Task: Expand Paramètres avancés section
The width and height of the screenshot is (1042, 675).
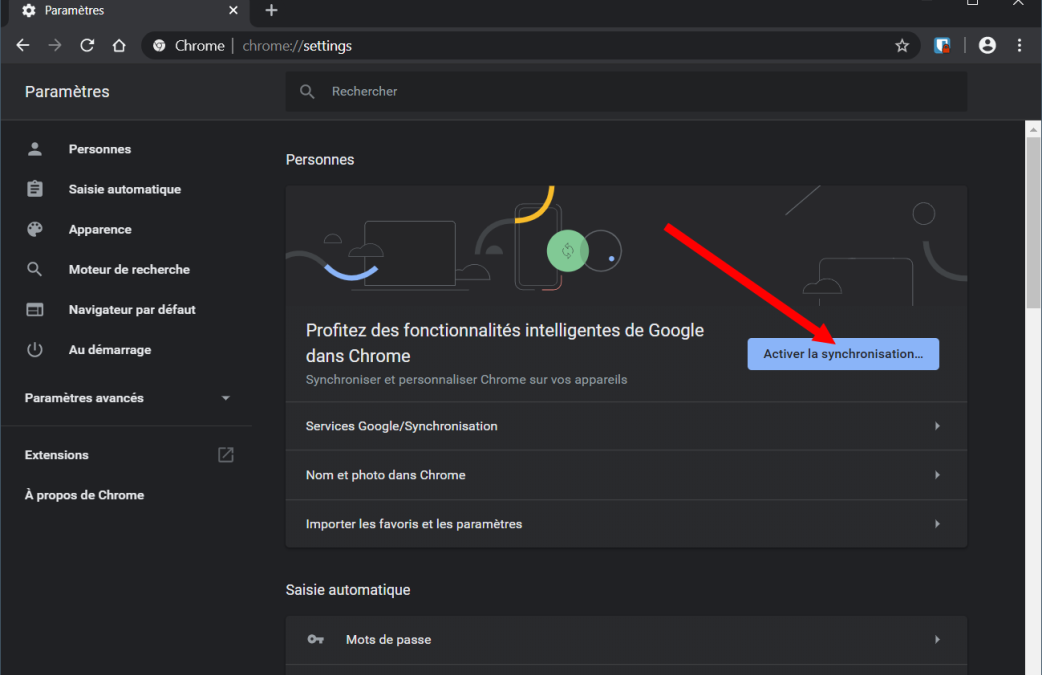Action: [127, 398]
